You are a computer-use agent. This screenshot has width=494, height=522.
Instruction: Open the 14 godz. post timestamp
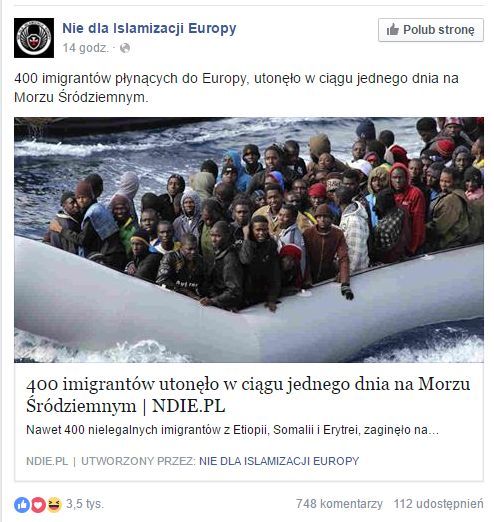click(86, 48)
